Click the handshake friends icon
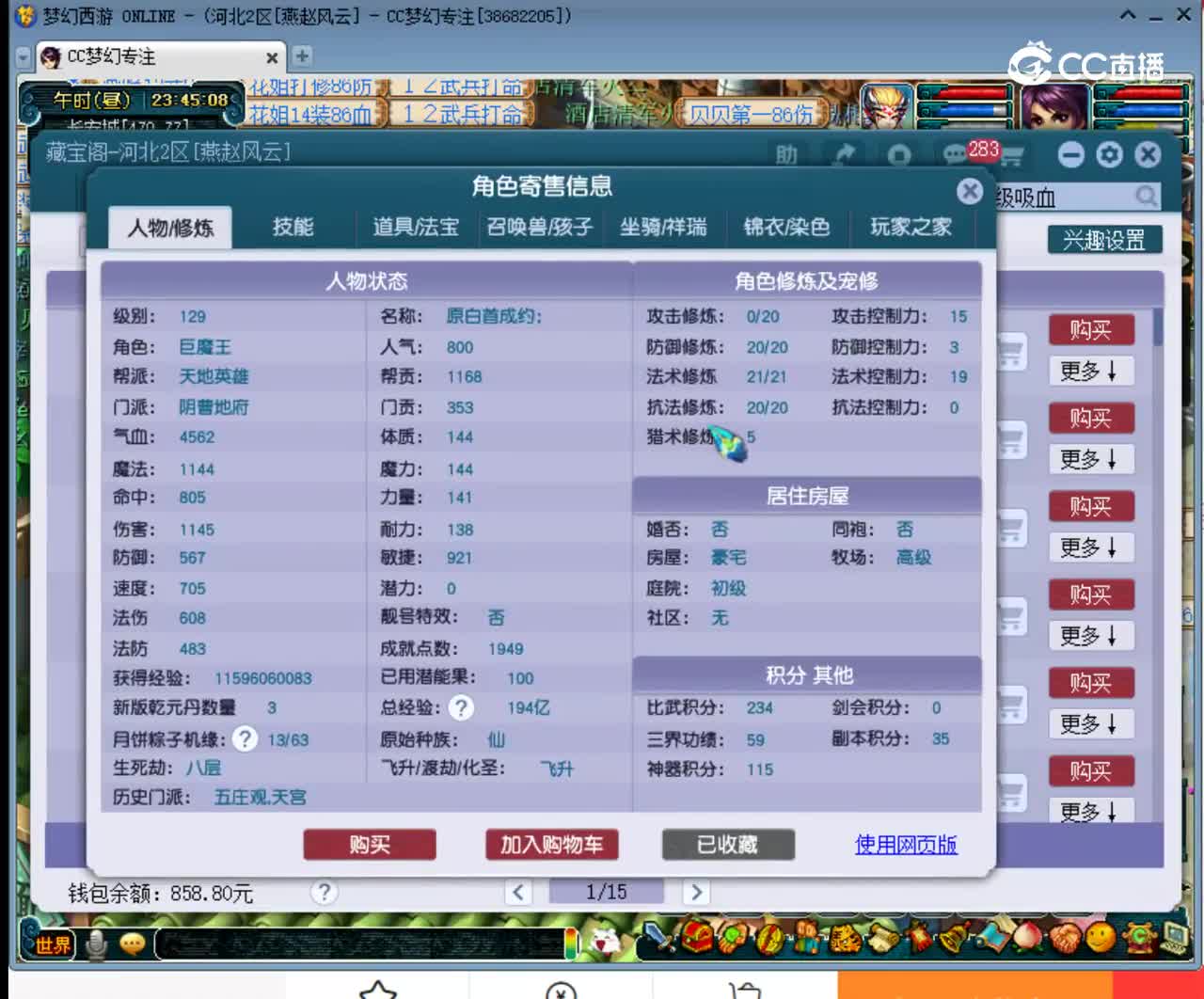Screen dimensions: 1204x999 coord(1066,937)
